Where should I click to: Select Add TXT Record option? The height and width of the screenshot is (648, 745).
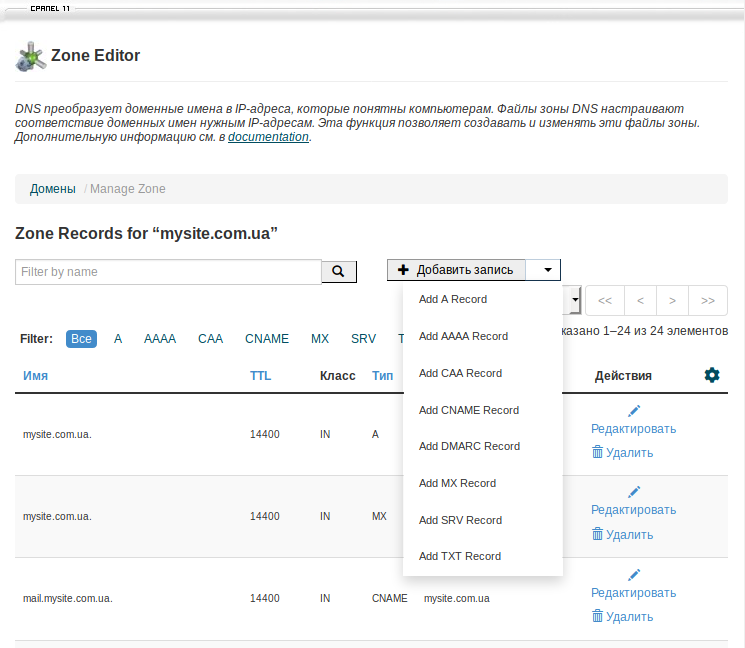click(x=460, y=556)
